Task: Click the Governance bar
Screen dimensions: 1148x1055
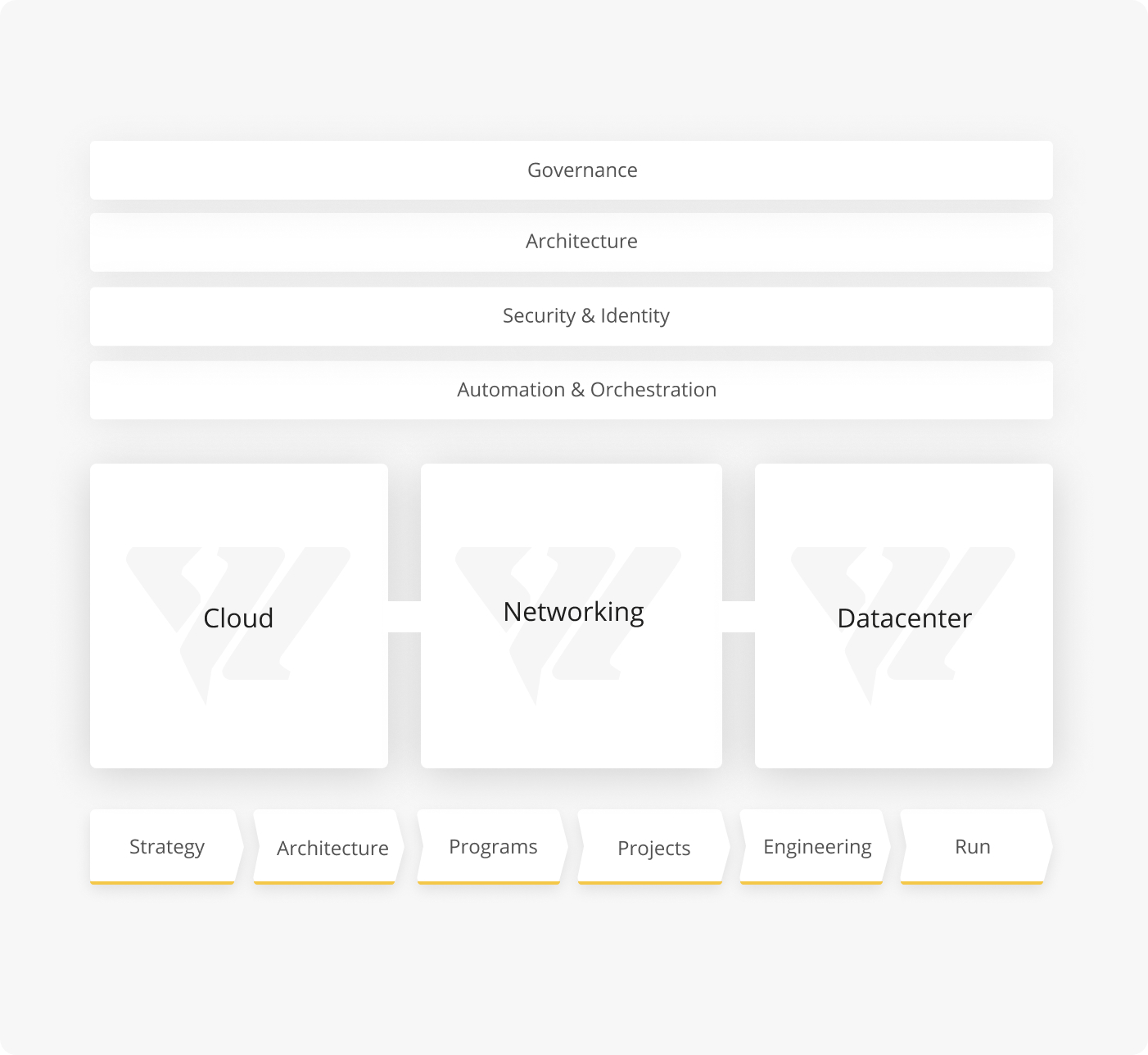Action: [x=571, y=170]
